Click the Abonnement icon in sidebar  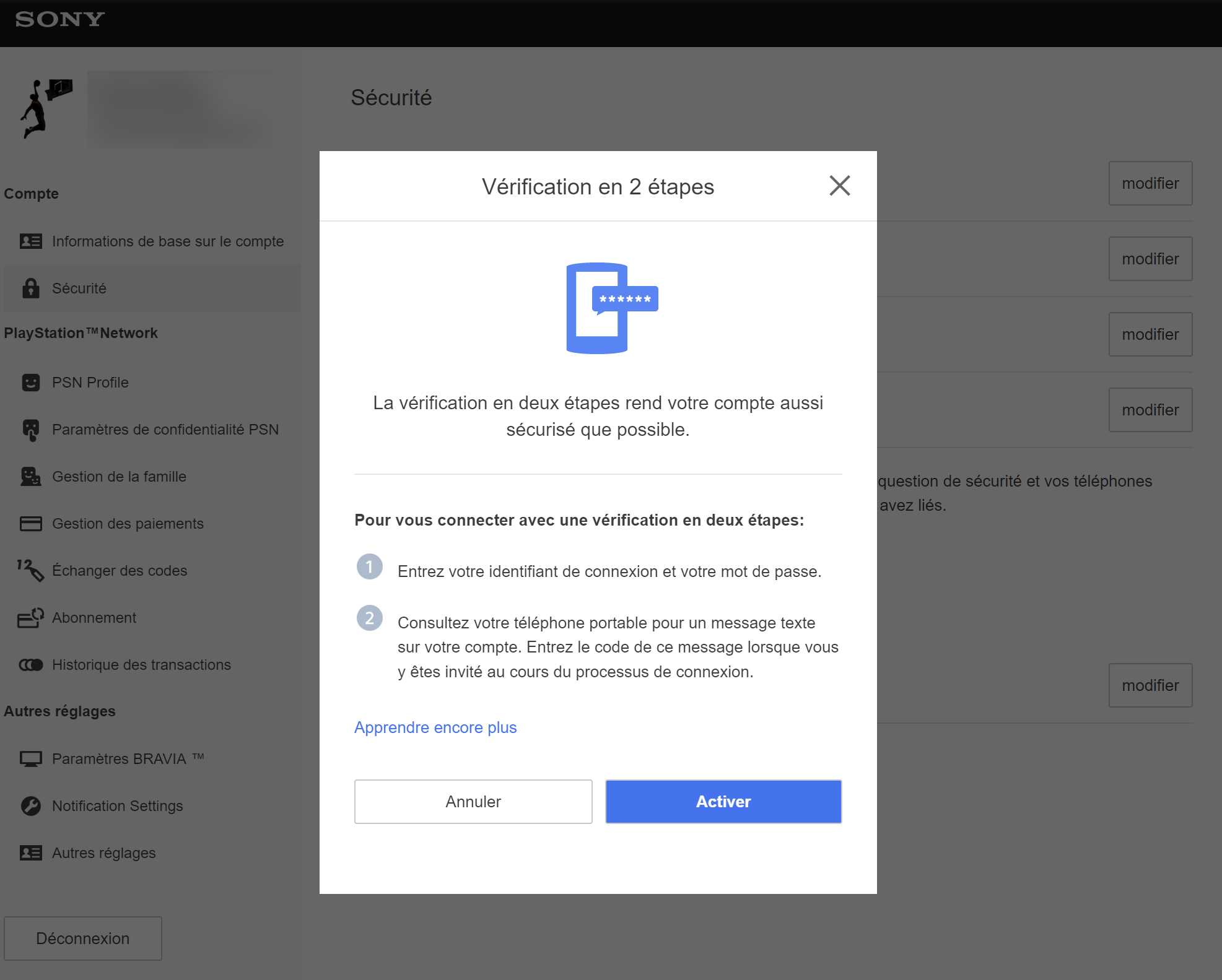click(x=31, y=617)
